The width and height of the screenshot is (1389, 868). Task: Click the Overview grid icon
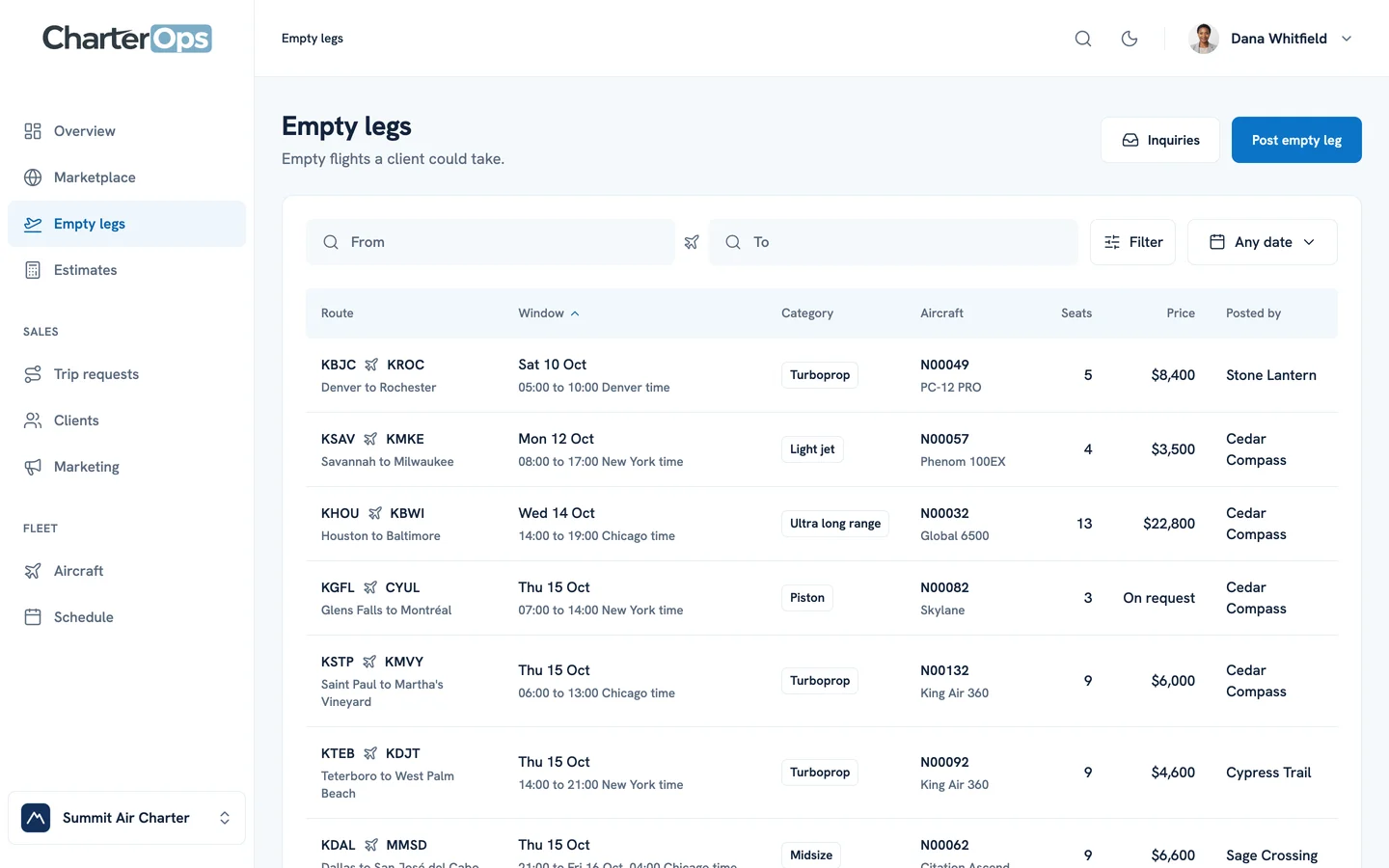33,131
